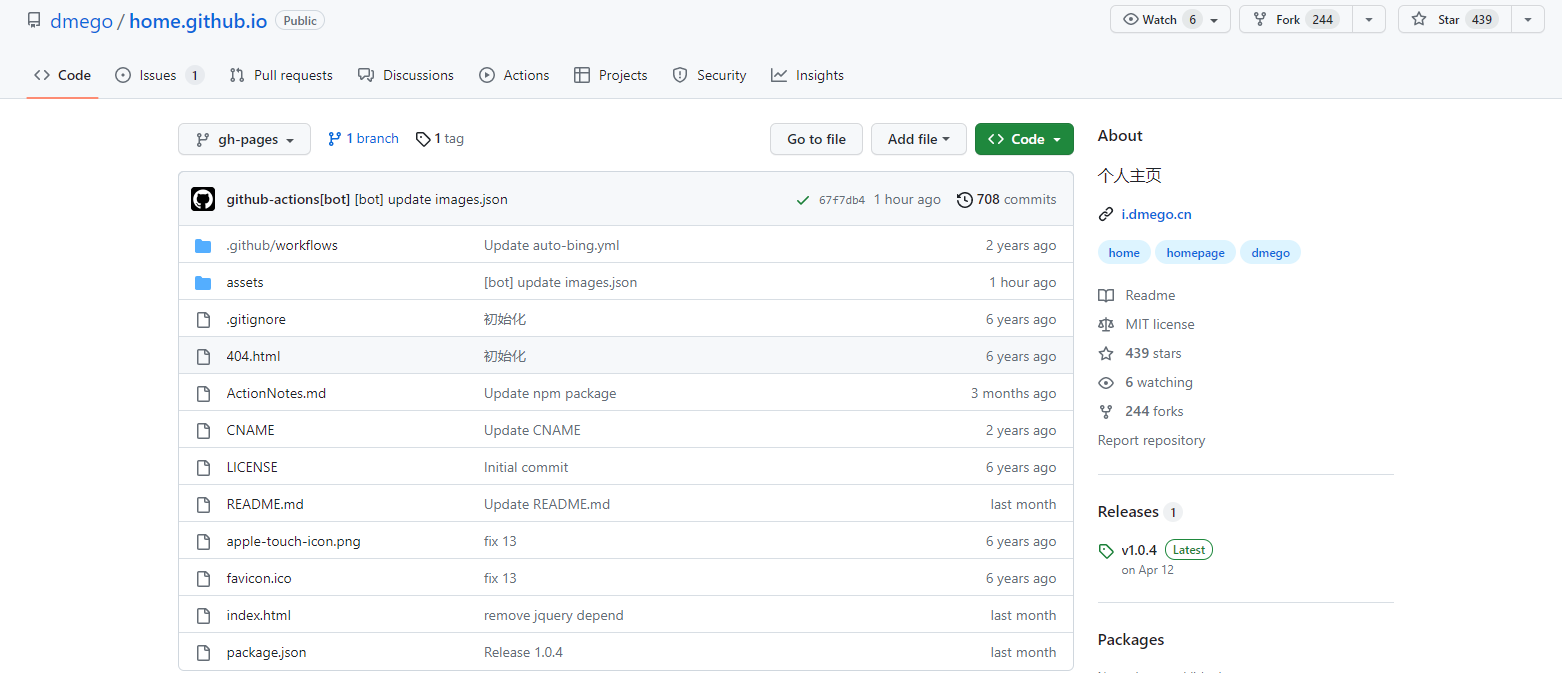Click the tag icon beside 1 tag
This screenshot has width=1562, height=673.
click(423, 139)
